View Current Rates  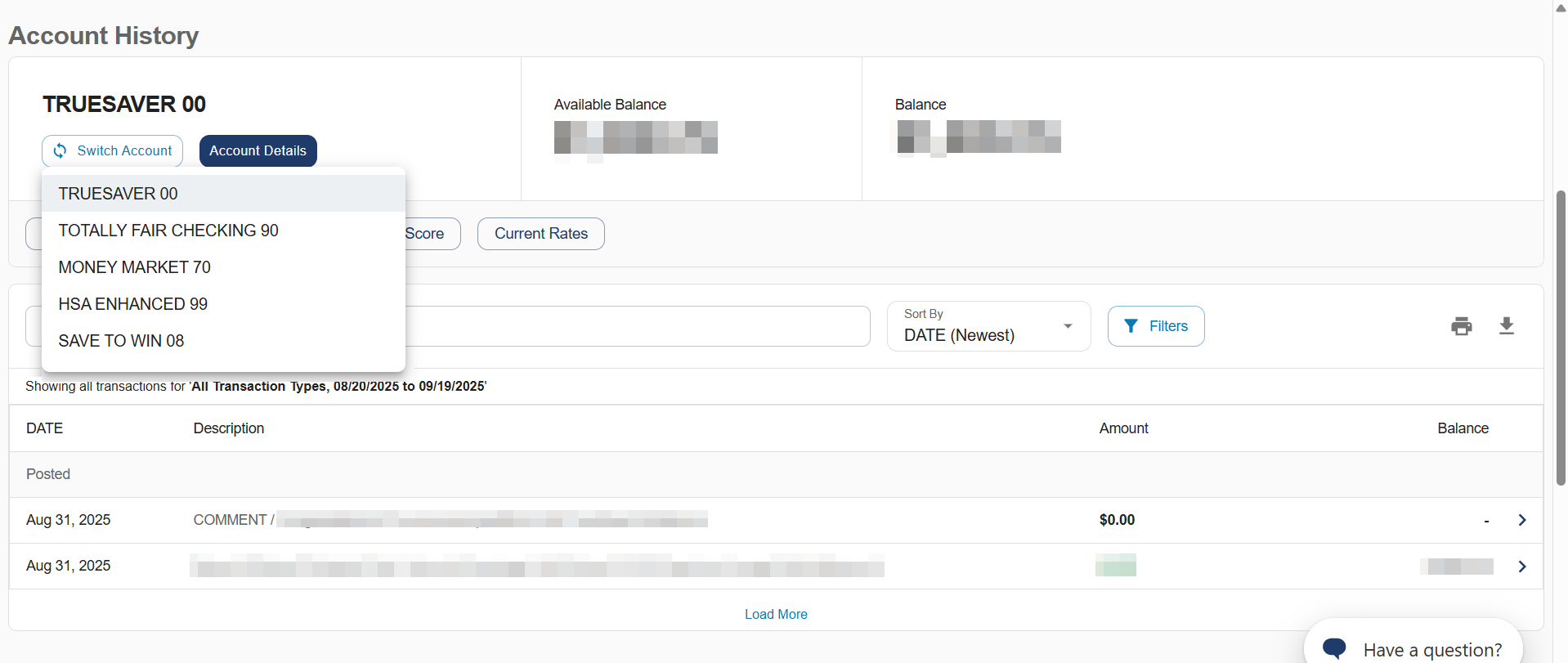coord(540,234)
